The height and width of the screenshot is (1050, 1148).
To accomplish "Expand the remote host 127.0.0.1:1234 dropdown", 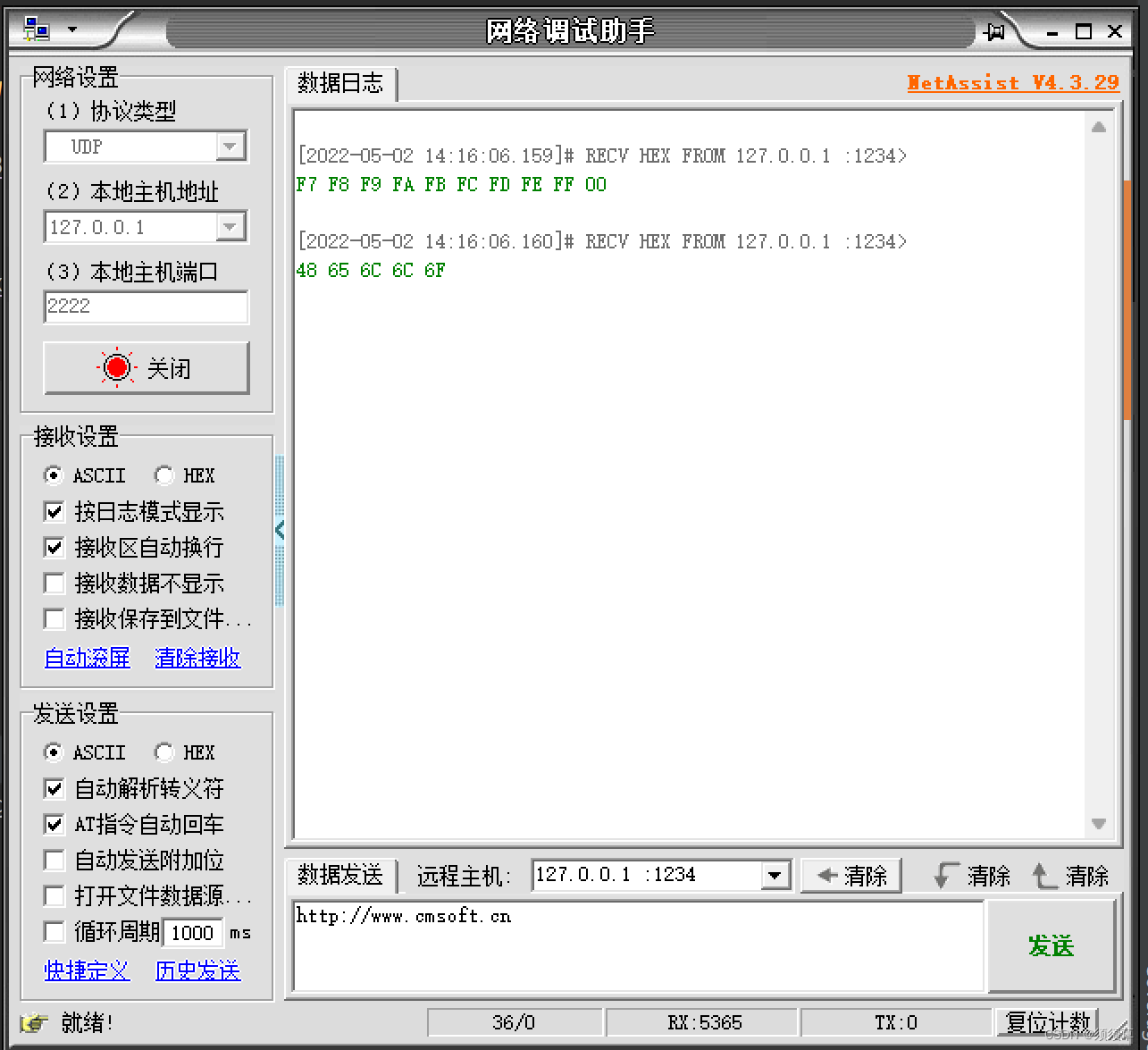I will 775,875.
